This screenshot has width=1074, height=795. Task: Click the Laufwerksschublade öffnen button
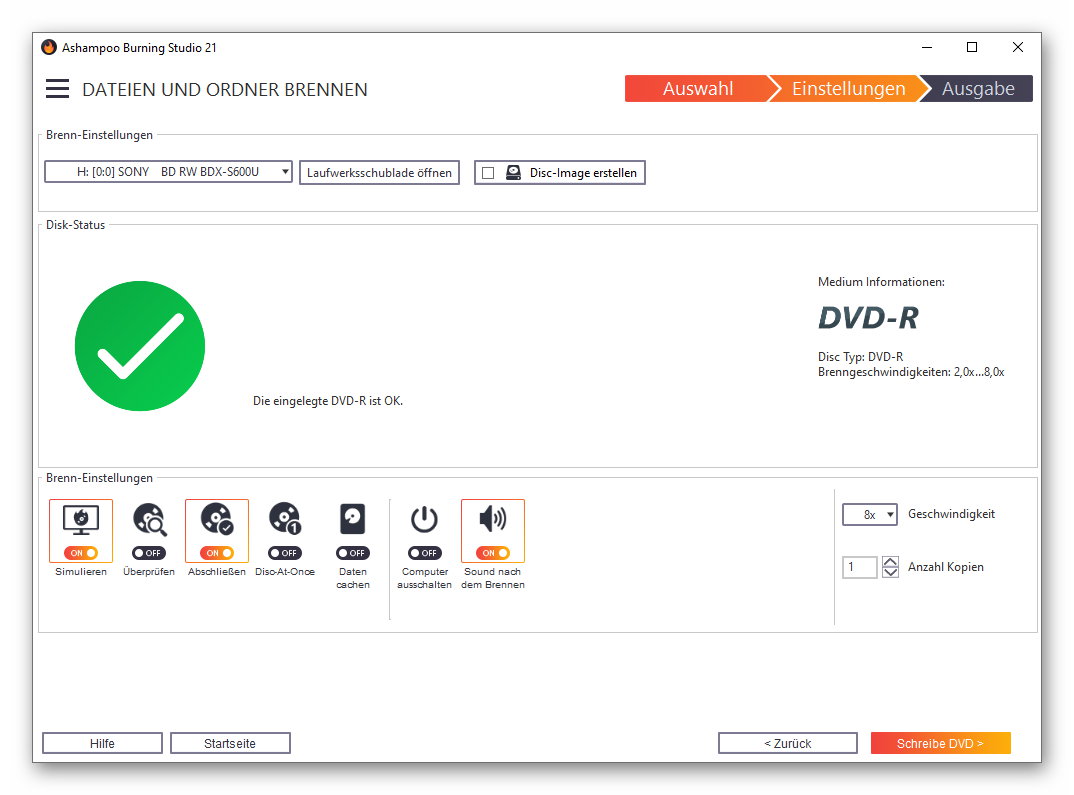379,173
